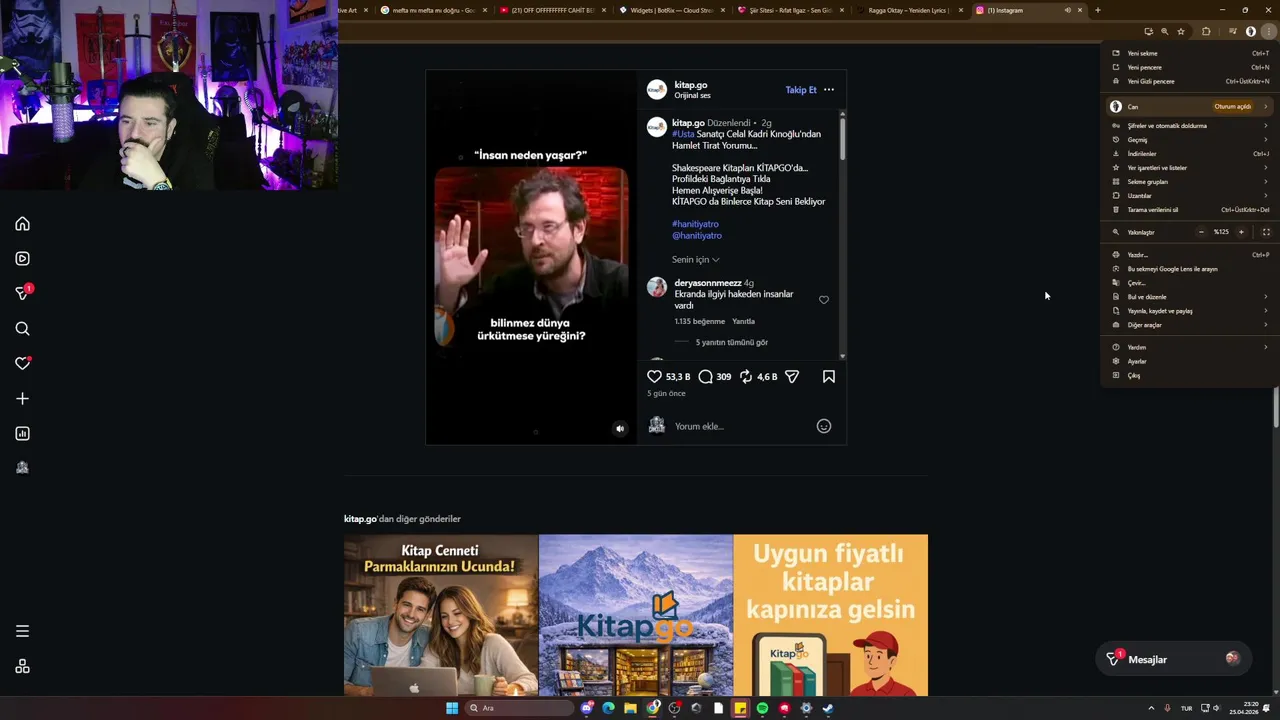Repost the kitap.go post
Screen dimensions: 1280x720
(746, 377)
